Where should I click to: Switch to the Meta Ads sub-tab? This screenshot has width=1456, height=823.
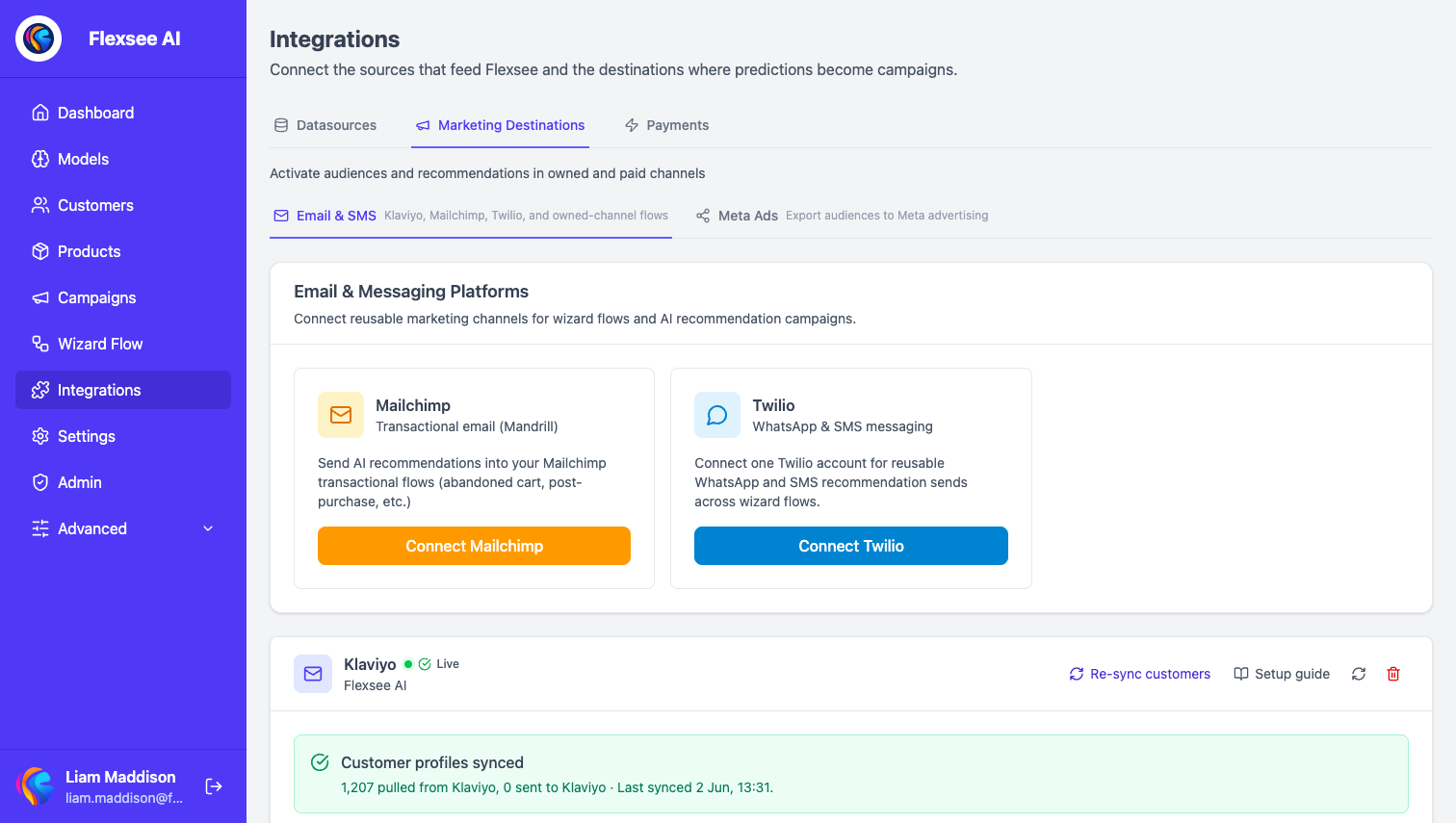pyautogui.click(x=842, y=216)
